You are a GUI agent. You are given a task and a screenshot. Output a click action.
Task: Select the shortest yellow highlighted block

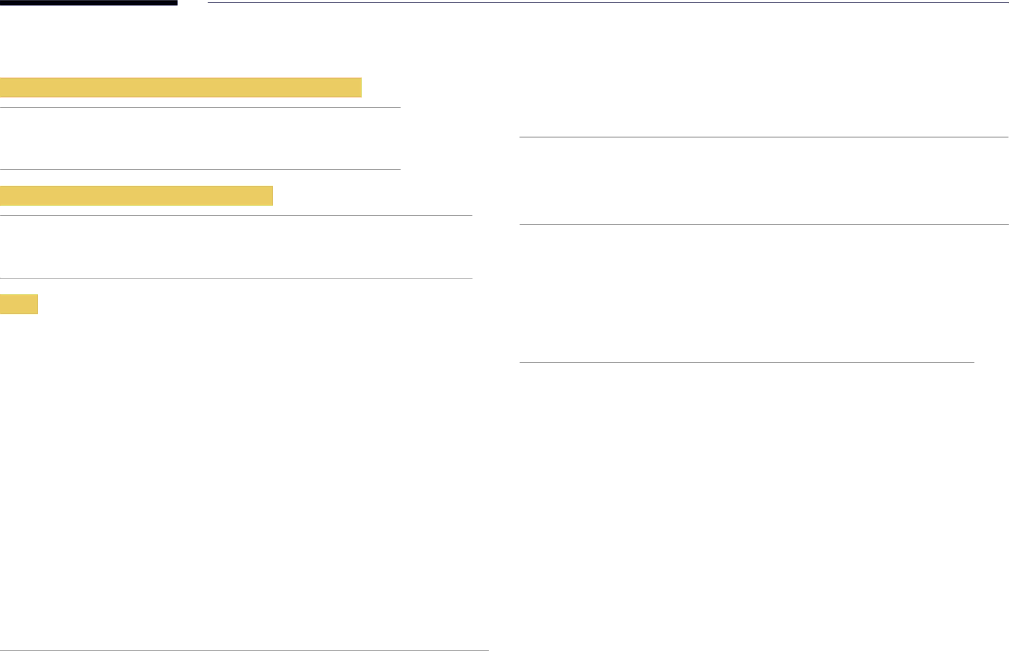click(x=19, y=304)
